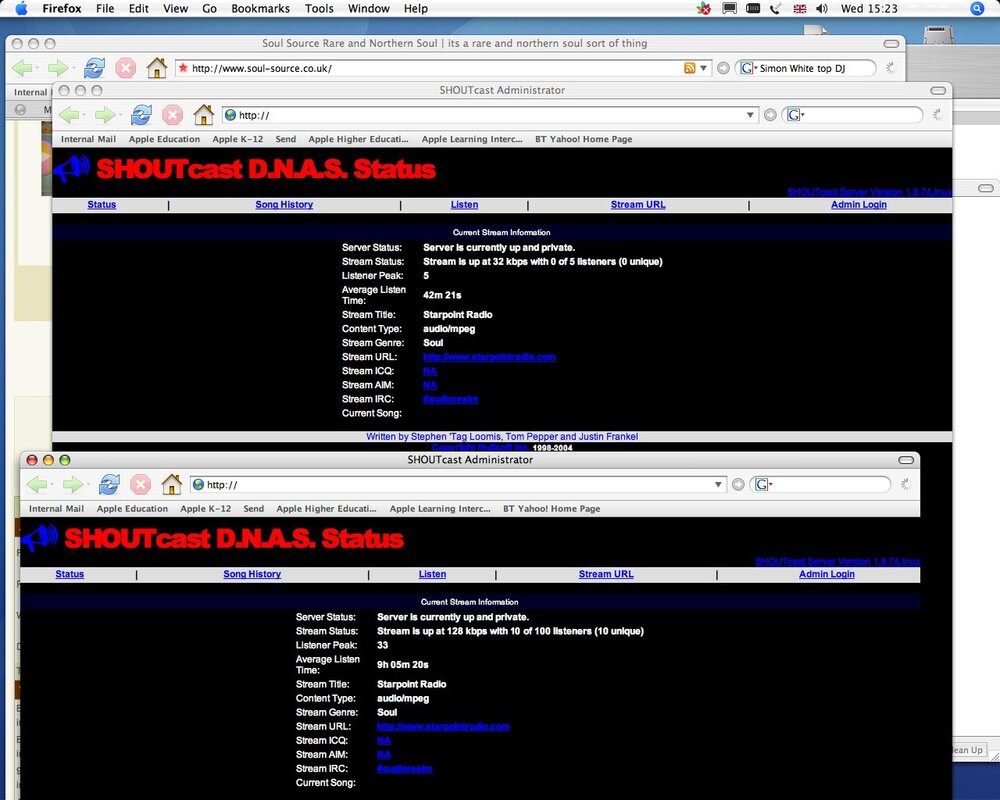
Task: Click the RSS feed icon in Soul Source address bar
Action: pos(689,68)
